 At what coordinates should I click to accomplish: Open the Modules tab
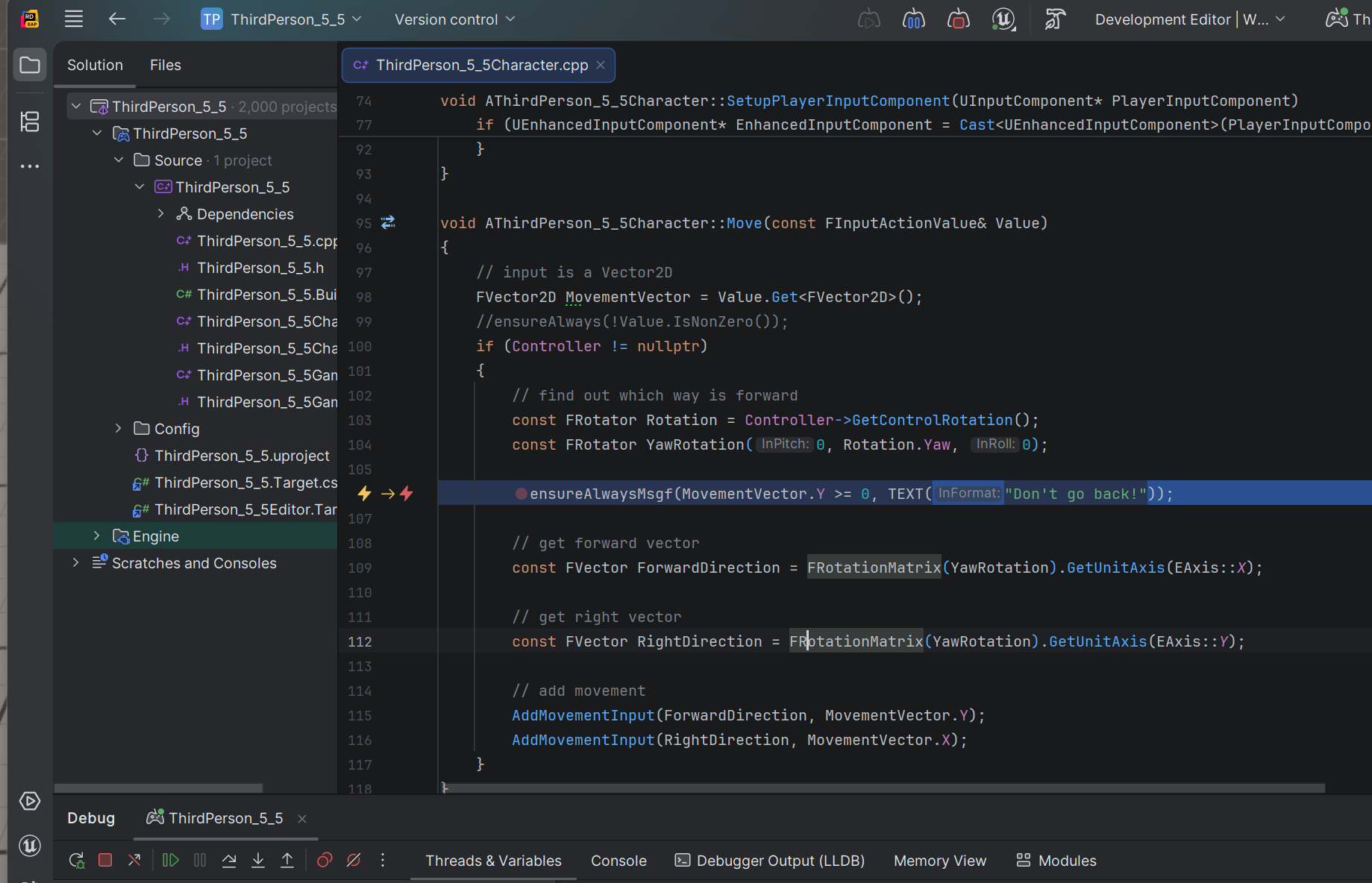click(1056, 861)
